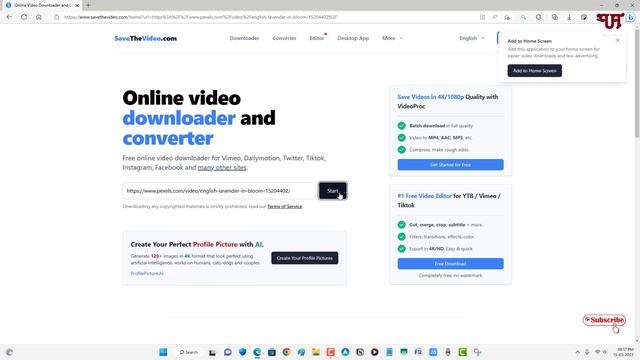Add page to favorites with star icon
640x360 pixels.
(507, 17)
